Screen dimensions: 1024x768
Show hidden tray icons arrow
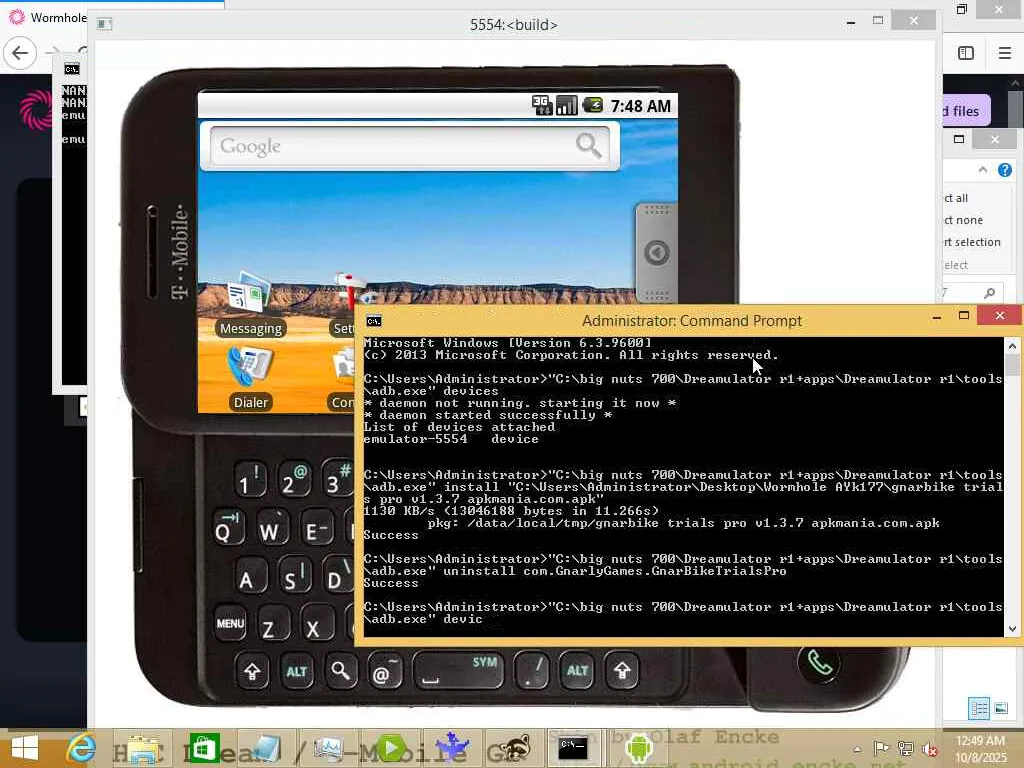(x=857, y=749)
